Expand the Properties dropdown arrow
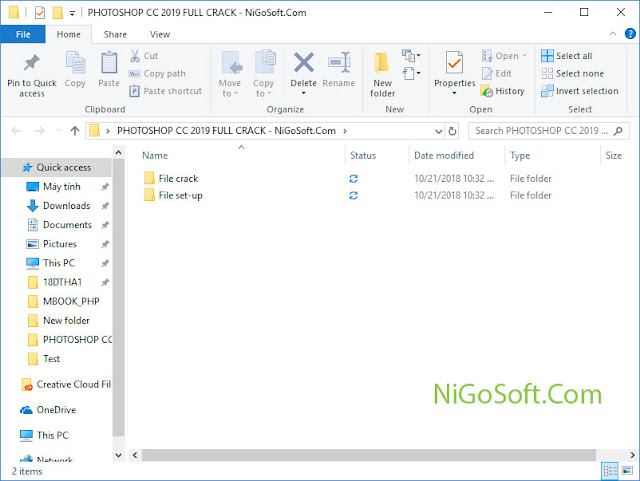The height and width of the screenshot is (481, 640). (x=454, y=94)
